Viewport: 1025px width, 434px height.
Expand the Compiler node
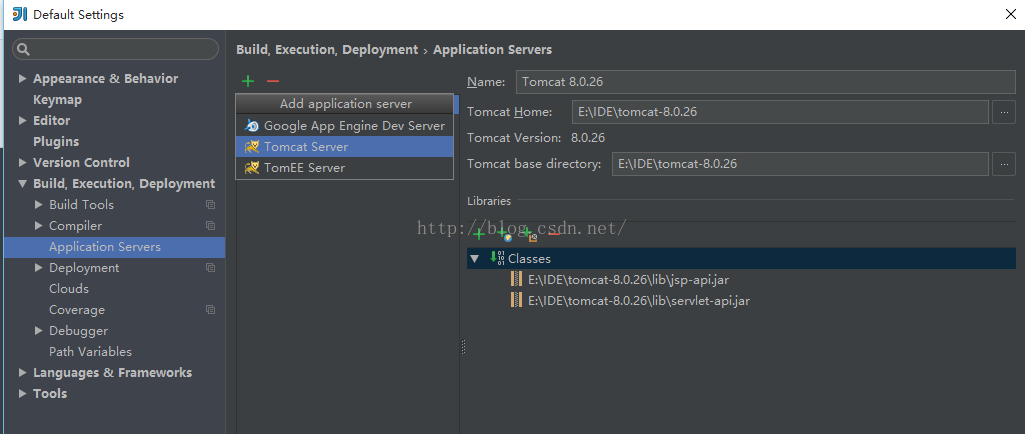pos(39,225)
